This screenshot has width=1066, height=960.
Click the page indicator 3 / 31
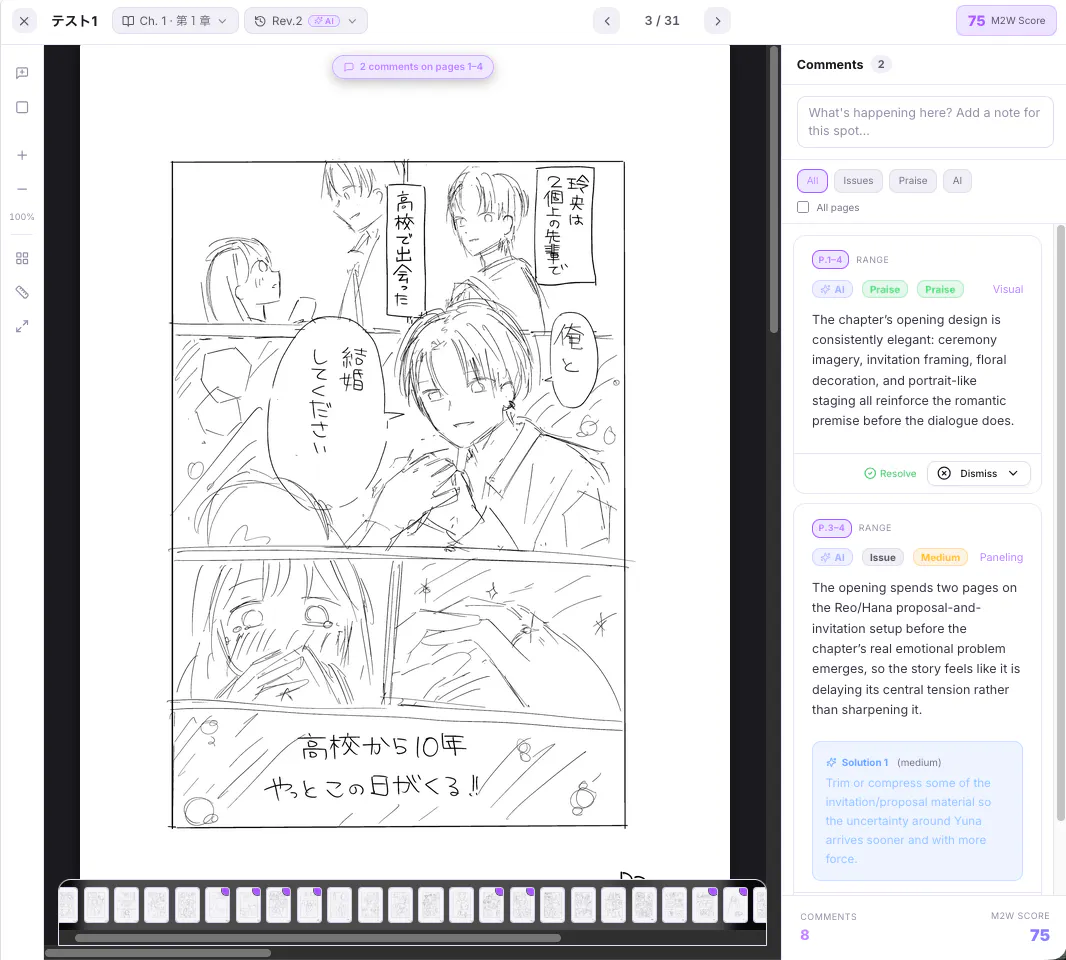(x=662, y=21)
